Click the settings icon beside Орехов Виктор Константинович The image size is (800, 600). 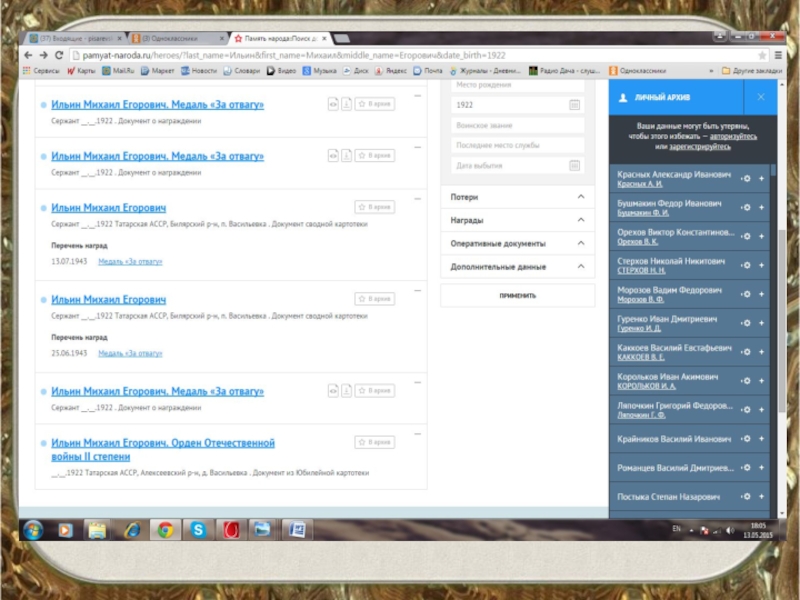click(x=746, y=236)
